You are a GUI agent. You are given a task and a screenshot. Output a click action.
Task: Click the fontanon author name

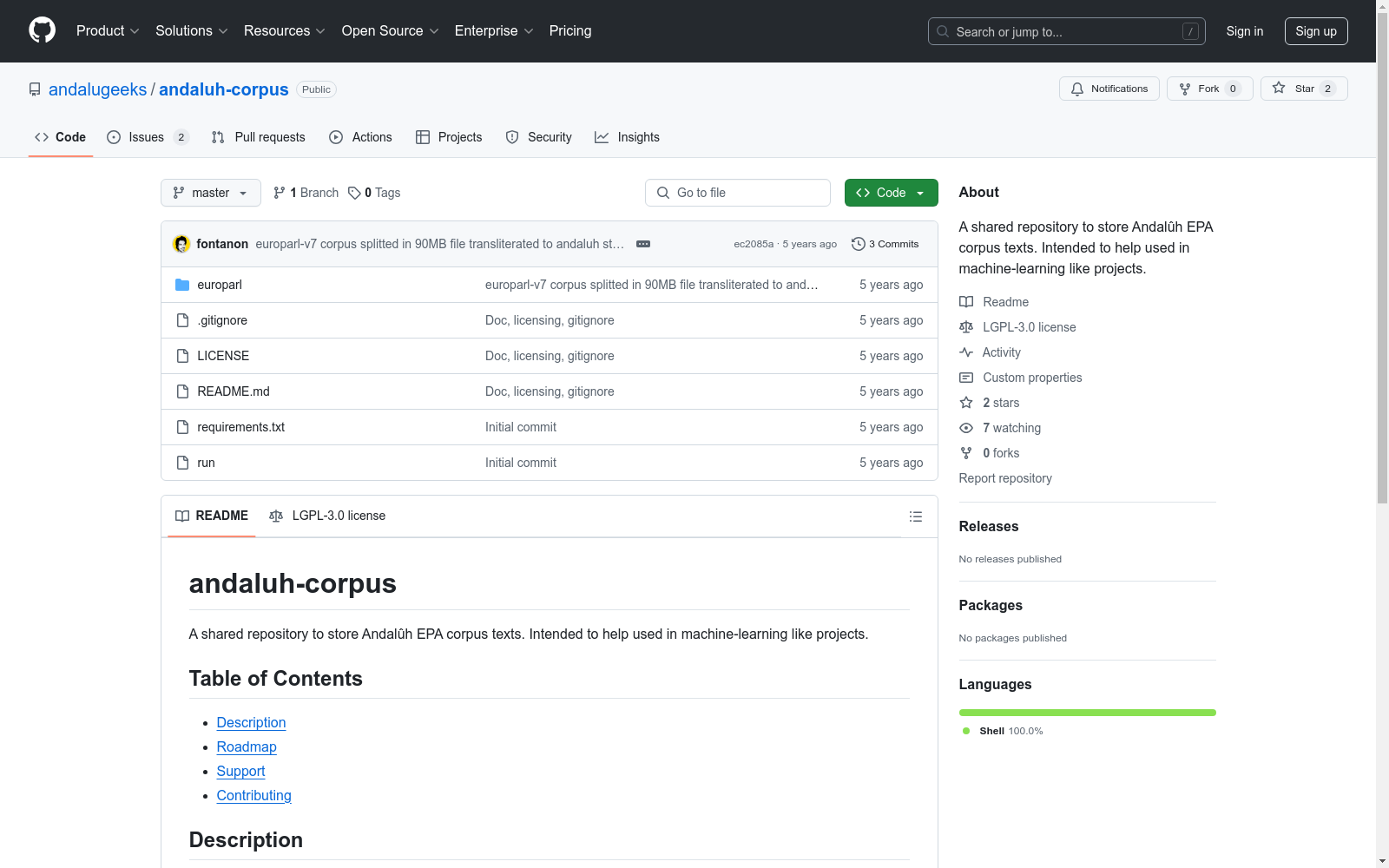tap(222, 244)
